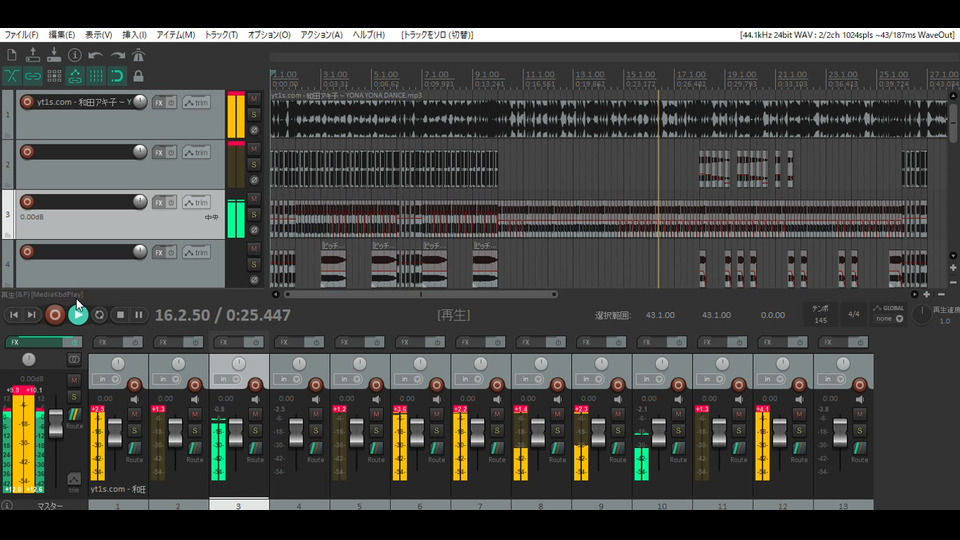Image resolution: width=960 pixels, height=540 pixels.
Task: Click the 4/4 time signature field
Action: 853,314
